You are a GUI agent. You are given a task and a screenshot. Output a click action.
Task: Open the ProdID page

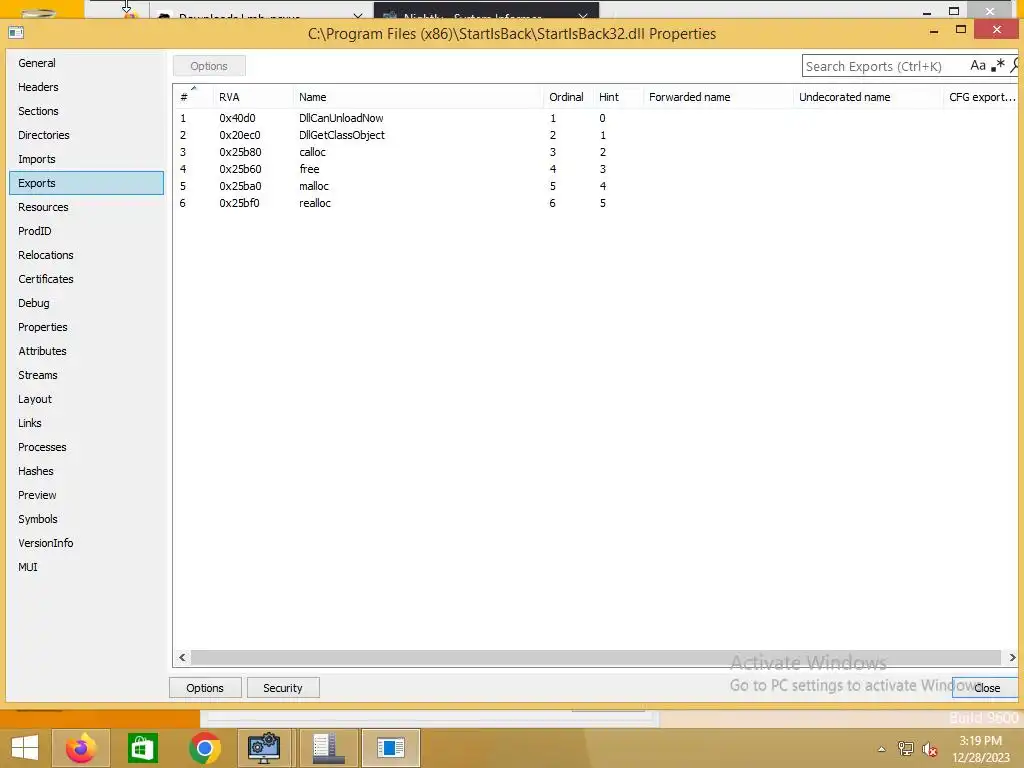coord(86,231)
